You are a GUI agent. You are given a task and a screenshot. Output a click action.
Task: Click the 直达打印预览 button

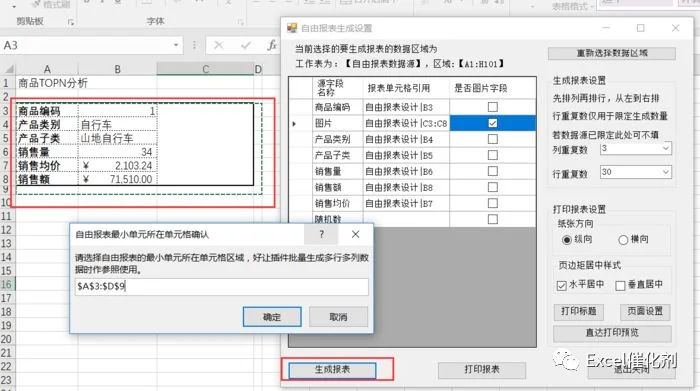tap(612, 333)
